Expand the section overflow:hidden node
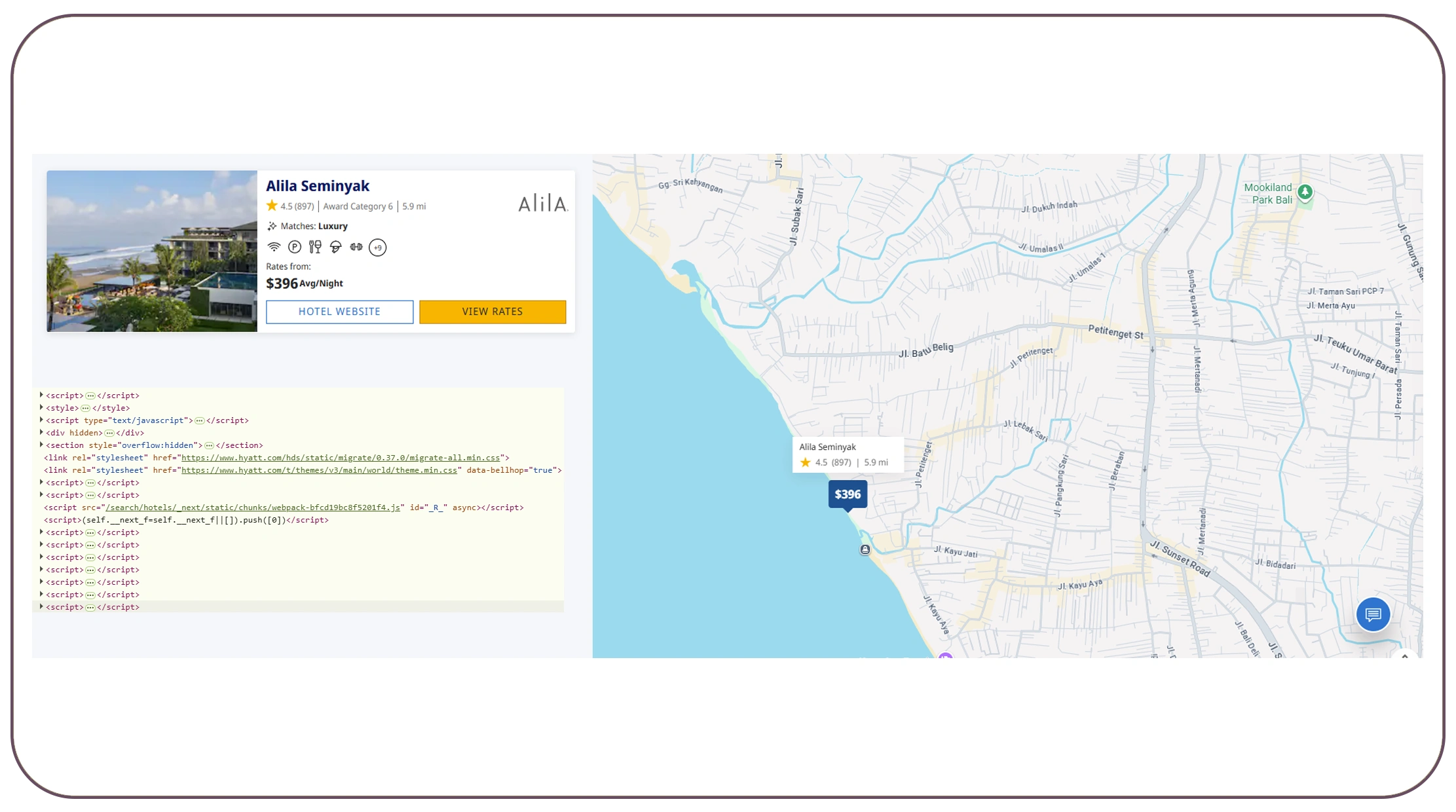The height and width of the screenshot is (812, 1456). pyautogui.click(x=41, y=445)
